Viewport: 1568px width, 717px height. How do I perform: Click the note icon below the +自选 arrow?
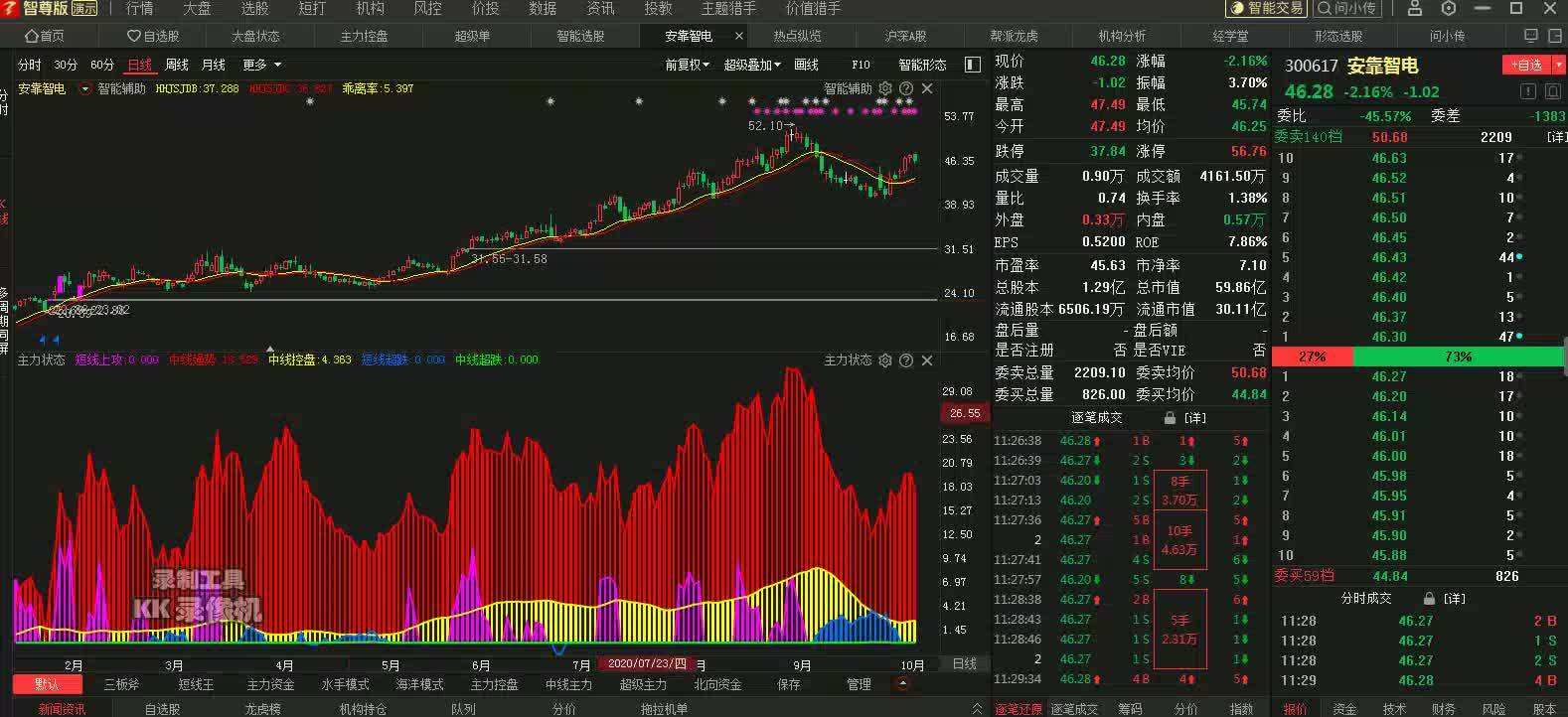tap(1551, 90)
